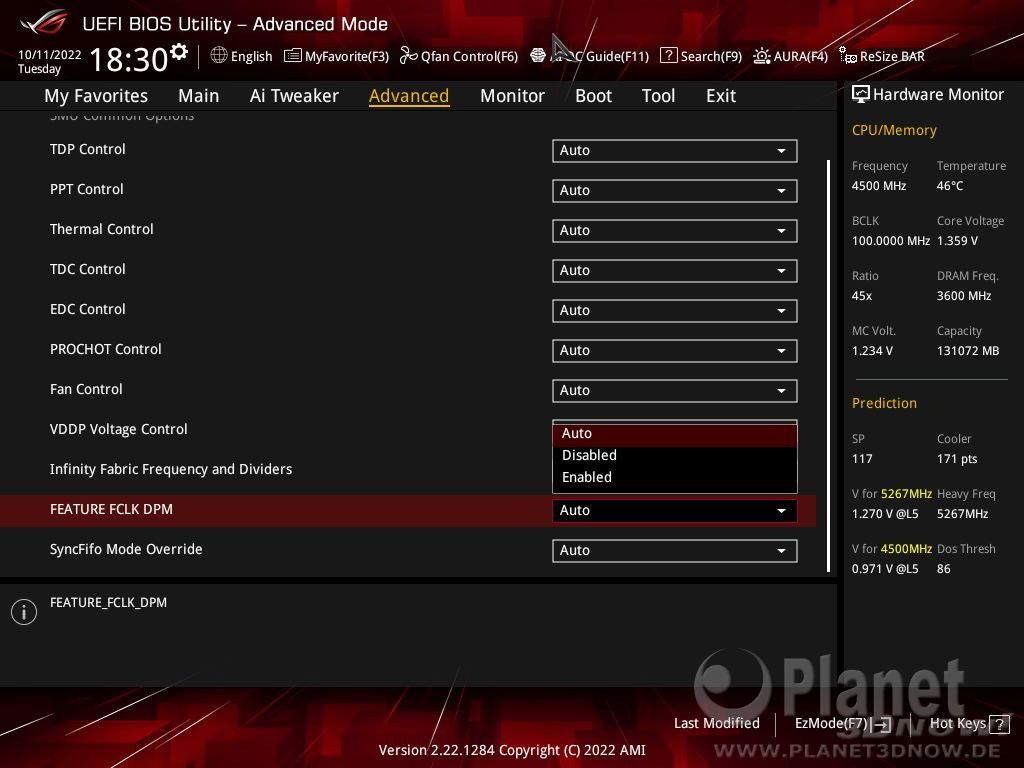1024x768 pixels.
Task: Open Qfan Control fan icon
Action: click(408, 56)
